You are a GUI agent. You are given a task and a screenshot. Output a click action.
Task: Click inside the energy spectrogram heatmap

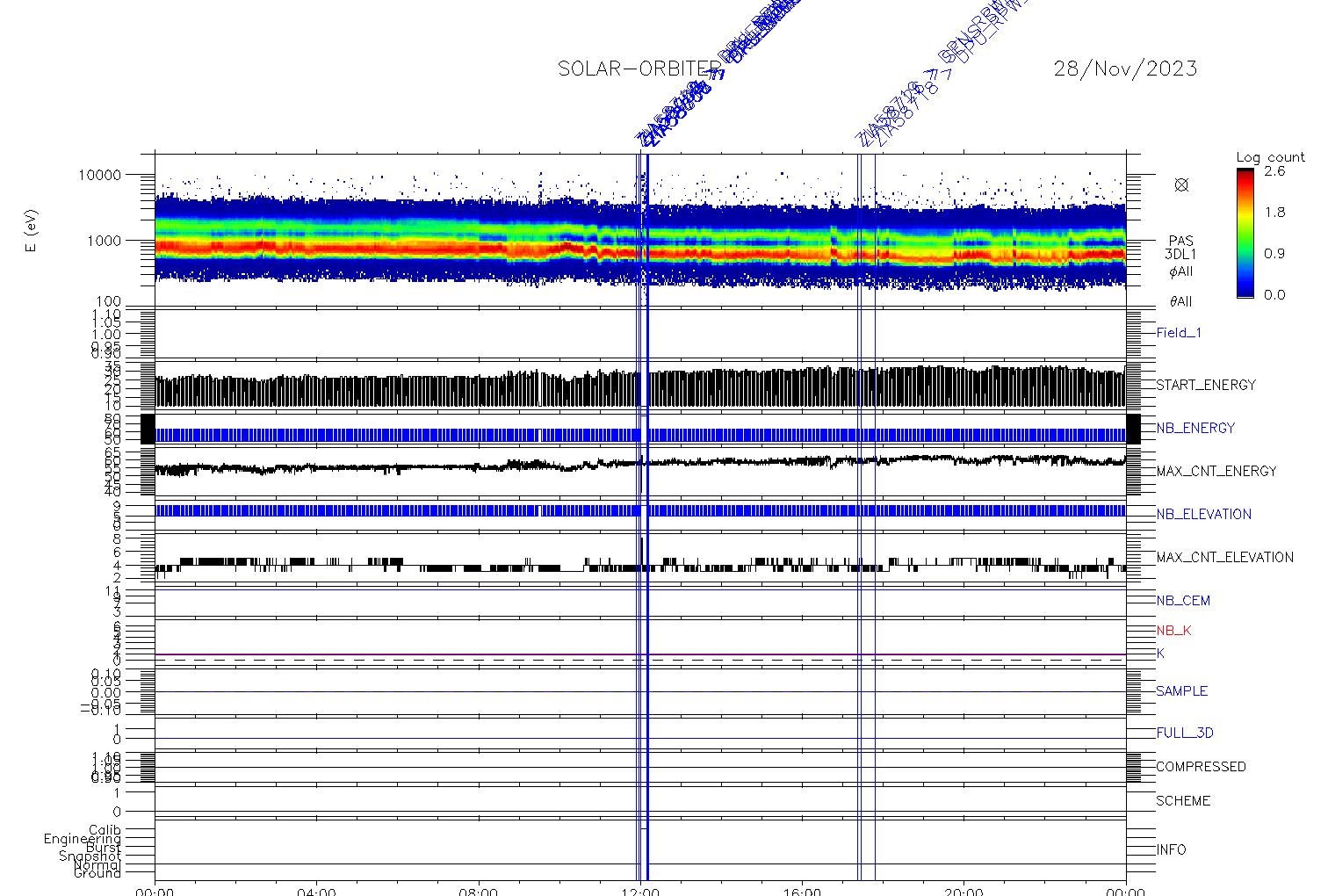pos(640,230)
